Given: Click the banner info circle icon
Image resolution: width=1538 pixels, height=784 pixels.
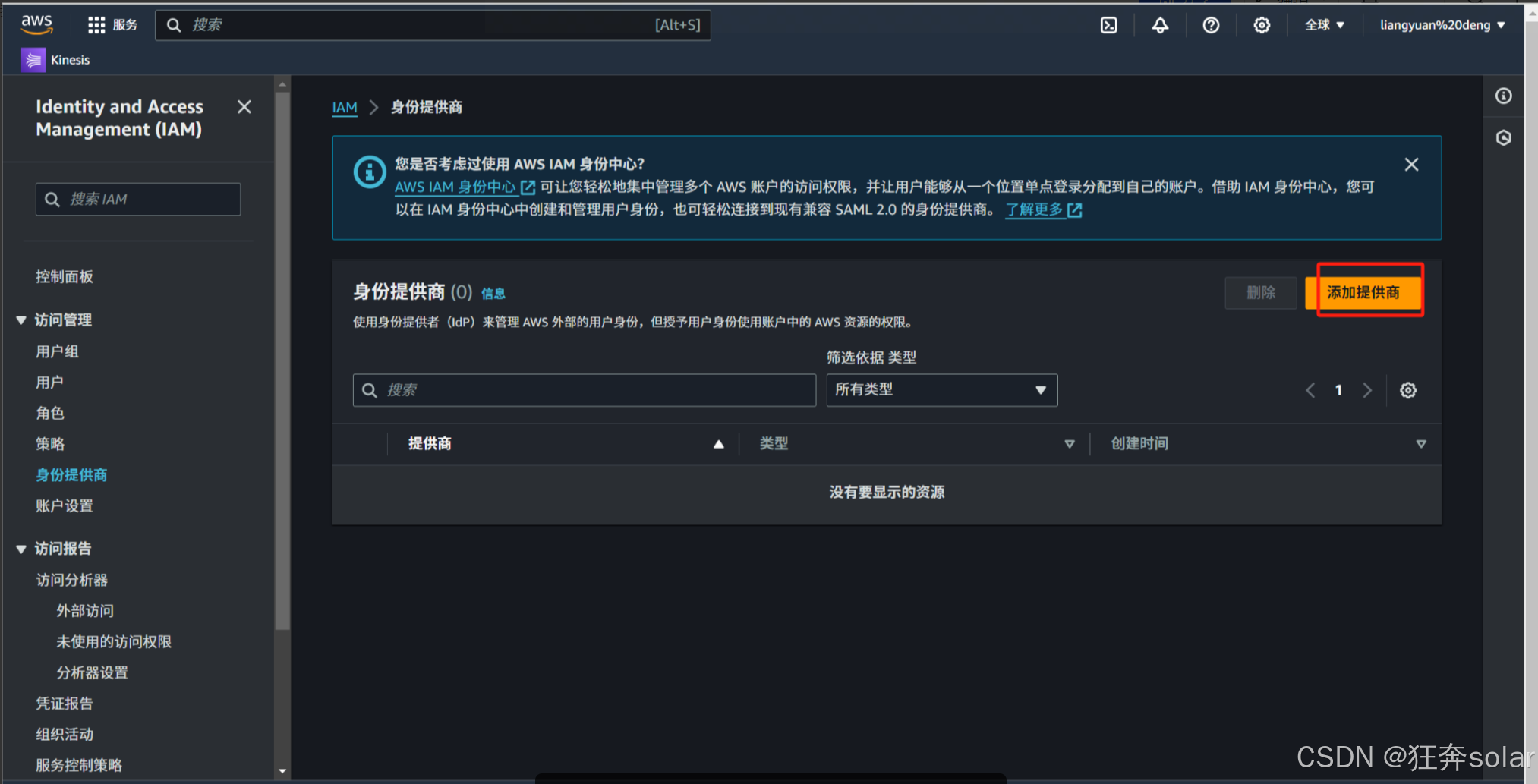Looking at the screenshot, I should 370,172.
